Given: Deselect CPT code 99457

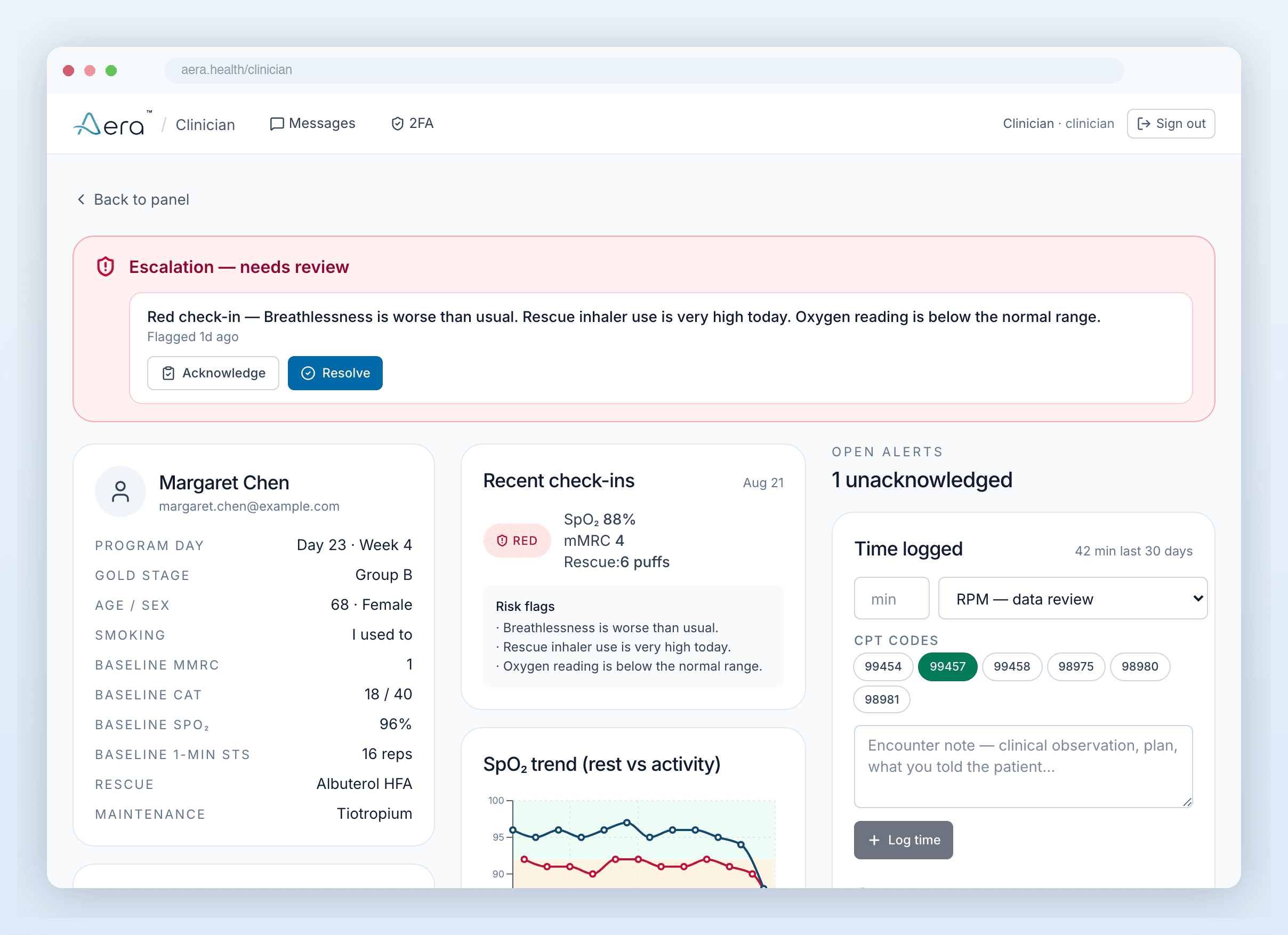Looking at the screenshot, I should (947, 666).
